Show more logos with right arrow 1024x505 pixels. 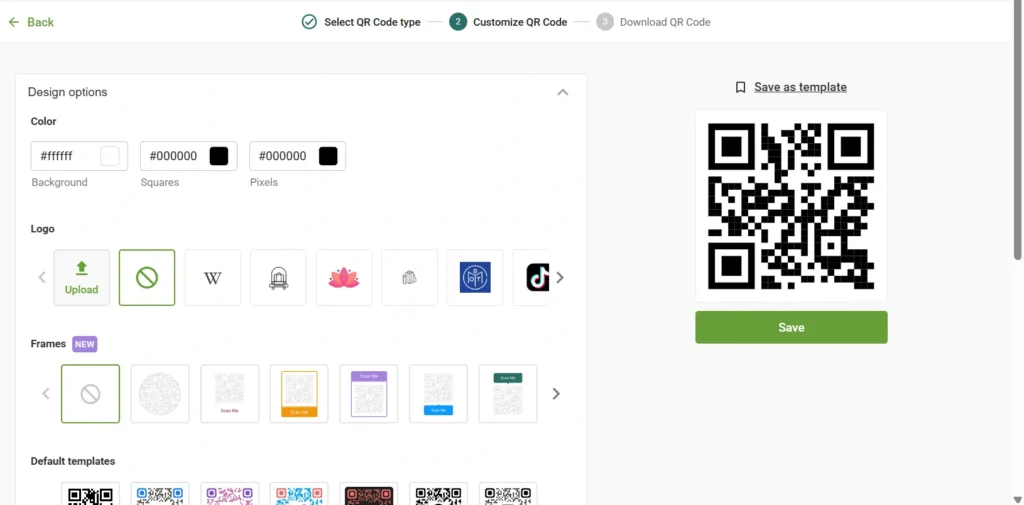point(560,278)
